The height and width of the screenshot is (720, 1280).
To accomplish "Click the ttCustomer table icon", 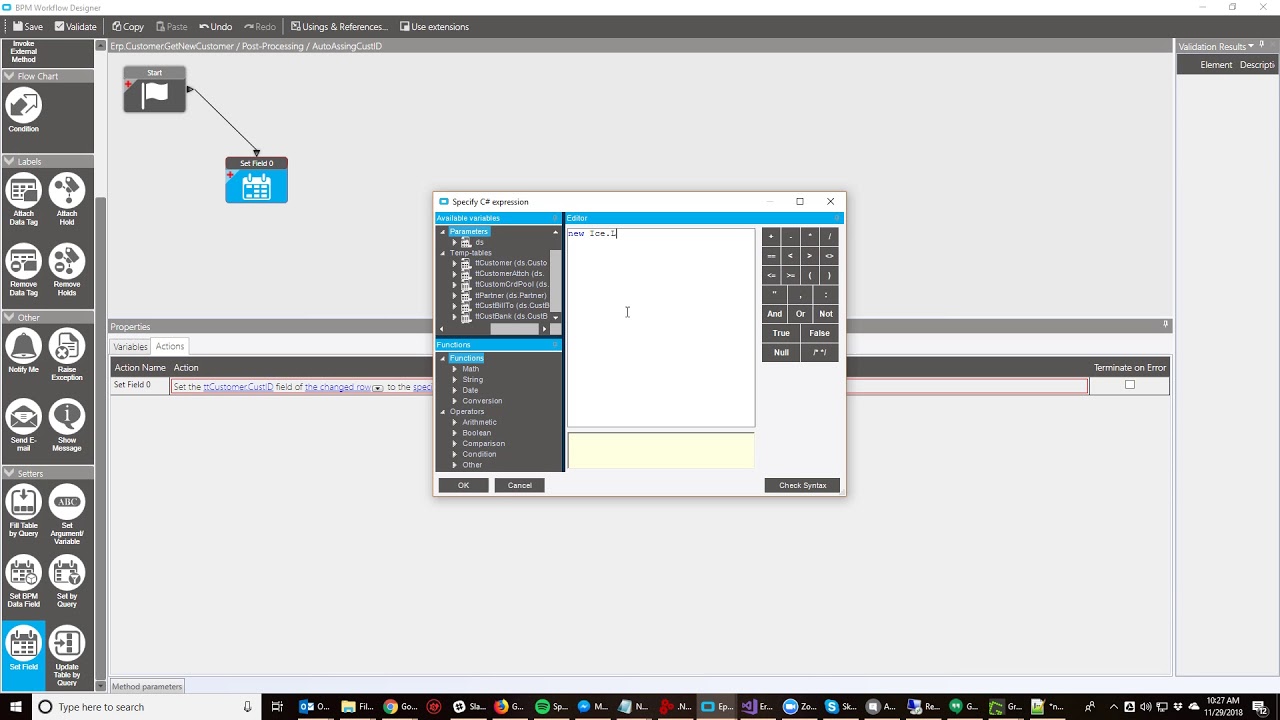I will pos(466,263).
